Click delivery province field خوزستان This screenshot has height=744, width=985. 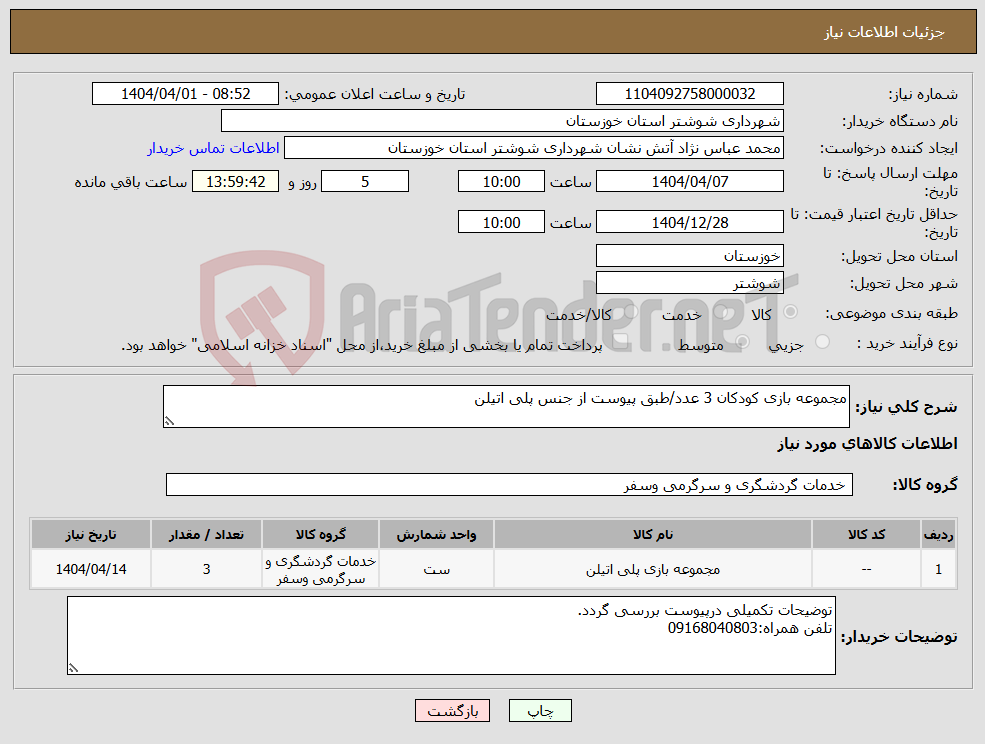coord(690,256)
